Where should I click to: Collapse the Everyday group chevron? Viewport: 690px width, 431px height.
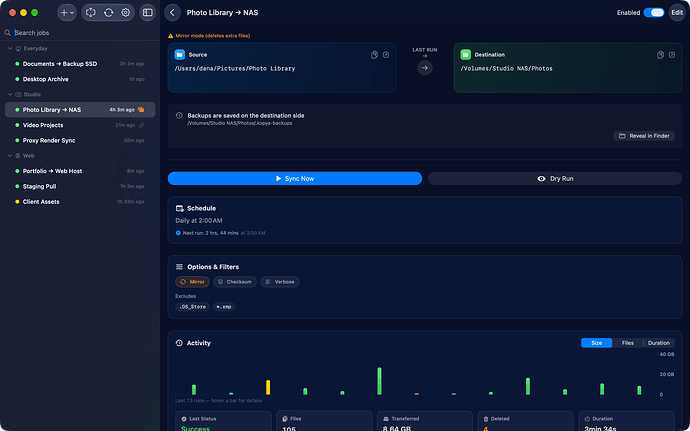(10, 48)
